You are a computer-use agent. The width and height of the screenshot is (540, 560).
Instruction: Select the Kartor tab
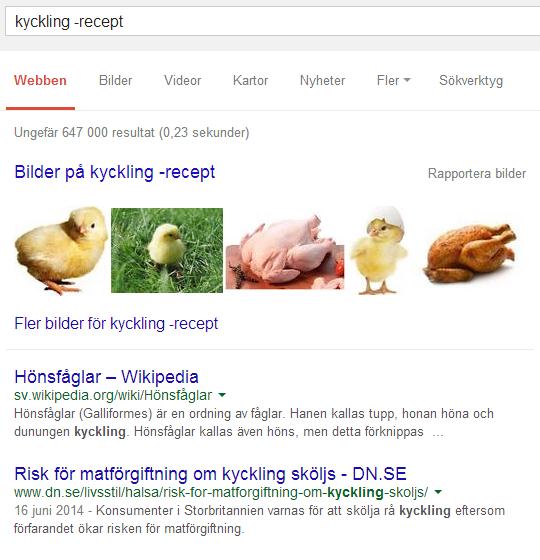[250, 80]
